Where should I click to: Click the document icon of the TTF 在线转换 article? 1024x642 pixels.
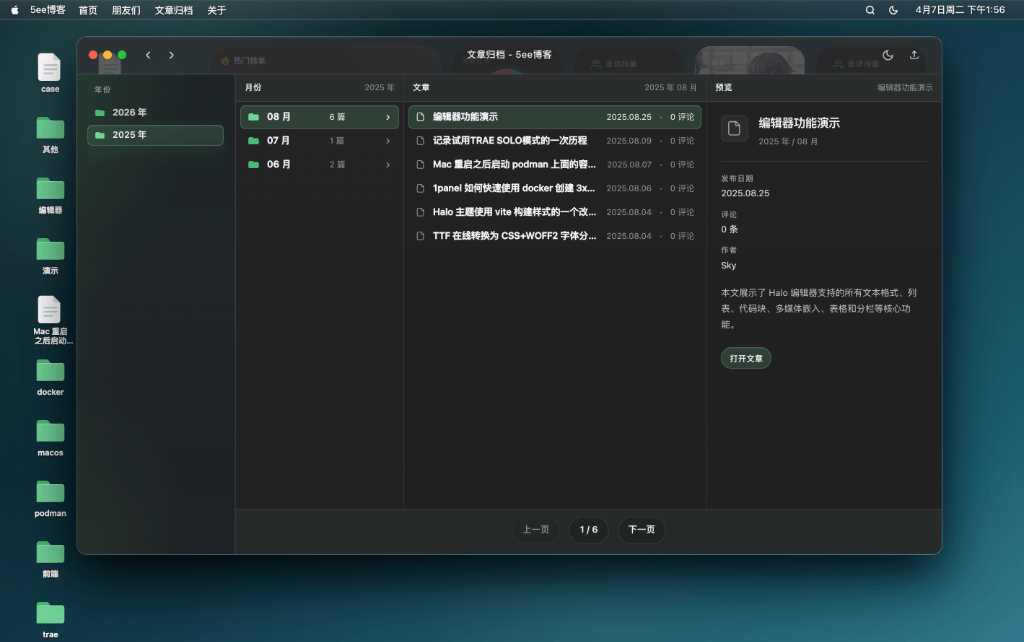419,236
